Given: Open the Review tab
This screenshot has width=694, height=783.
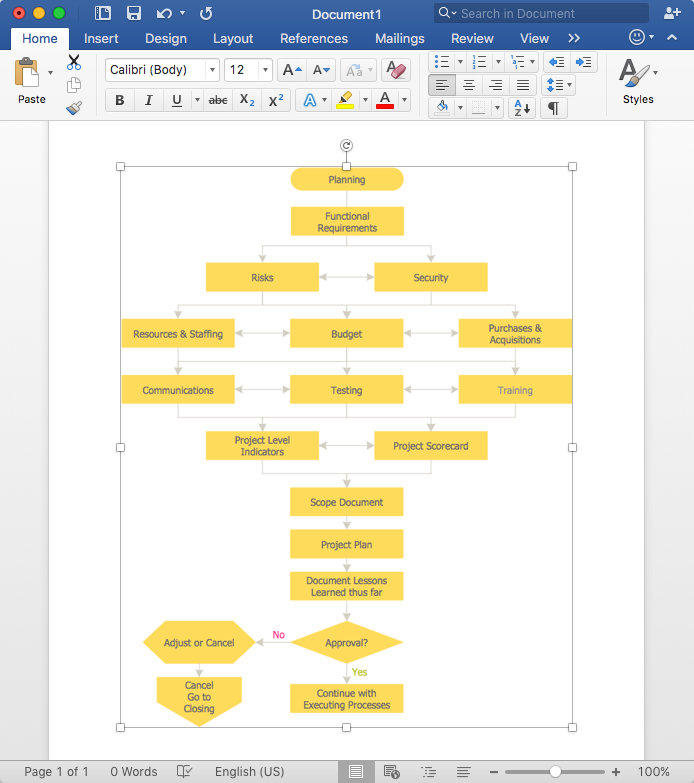Looking at the screenshot, I should pos(472,38).
